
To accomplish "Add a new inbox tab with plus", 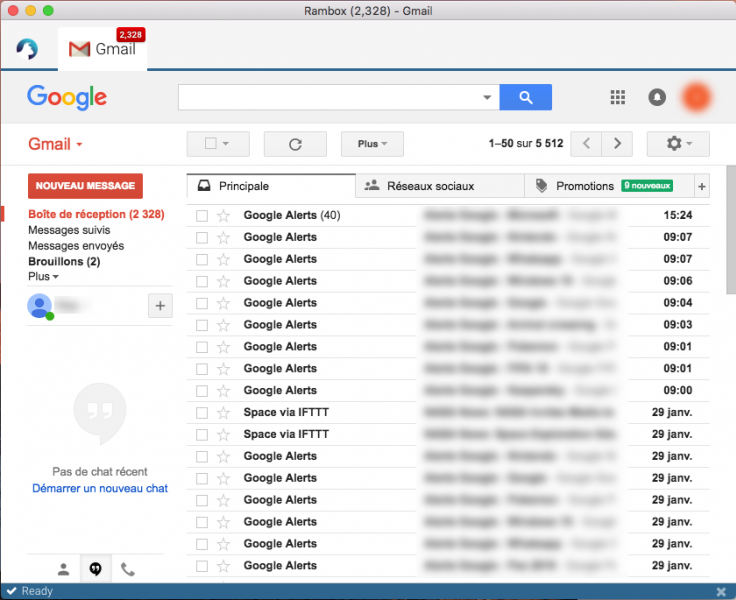I will click(702, 186).
